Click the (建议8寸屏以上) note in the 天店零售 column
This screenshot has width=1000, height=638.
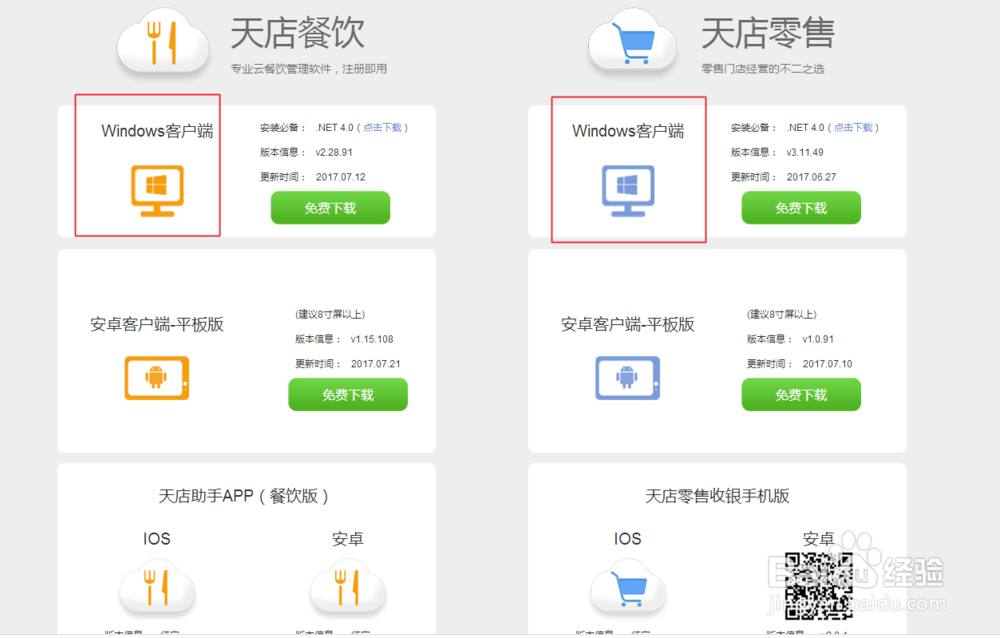[x=781, y=315]
